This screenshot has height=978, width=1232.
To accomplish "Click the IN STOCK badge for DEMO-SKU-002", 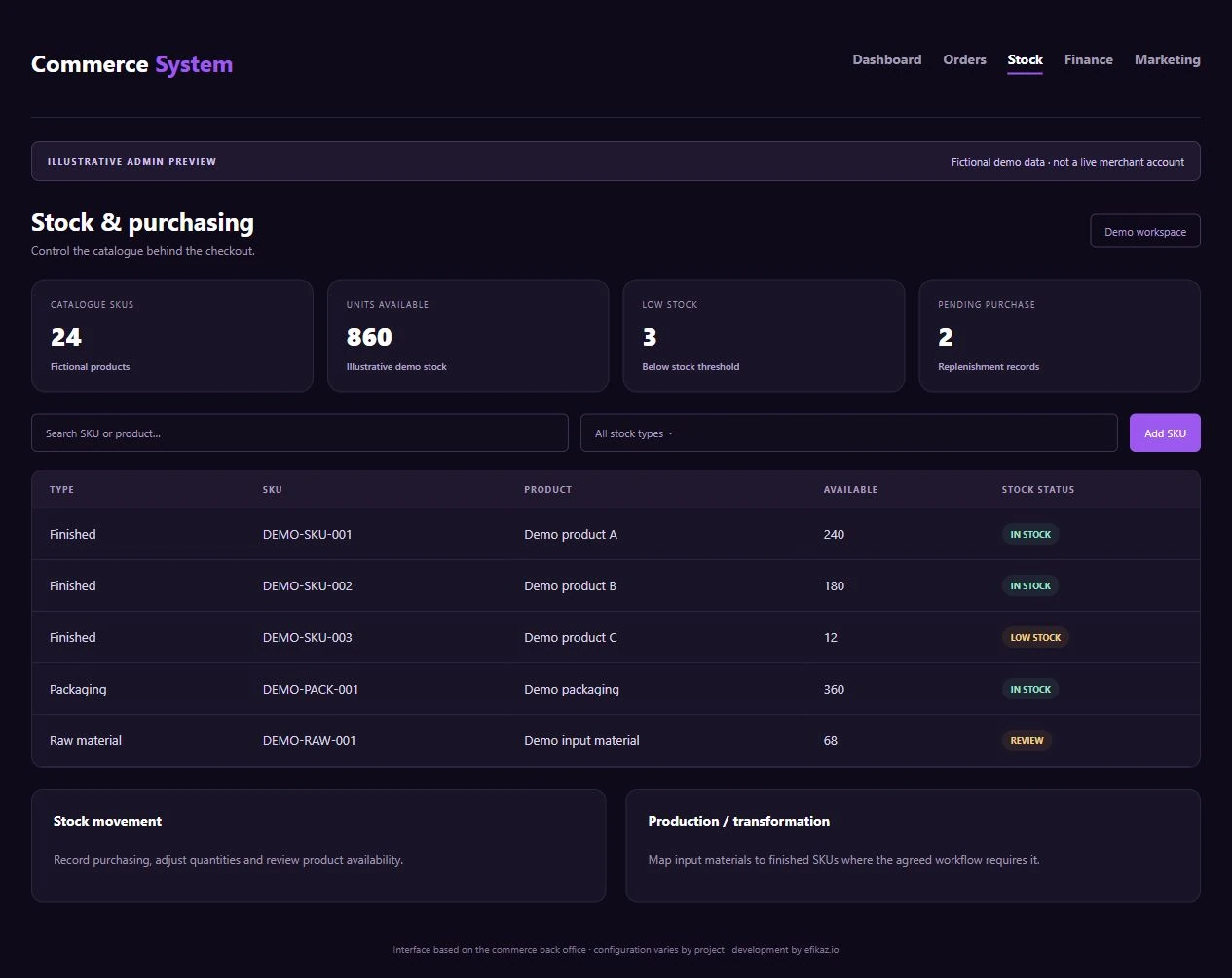I will click(x=1030, y=585).
